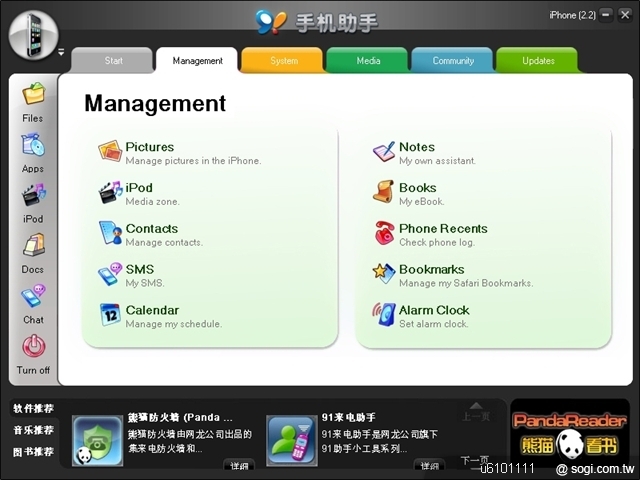
Task: Click the Turn off power icon
Action: (x=33, y=347)
